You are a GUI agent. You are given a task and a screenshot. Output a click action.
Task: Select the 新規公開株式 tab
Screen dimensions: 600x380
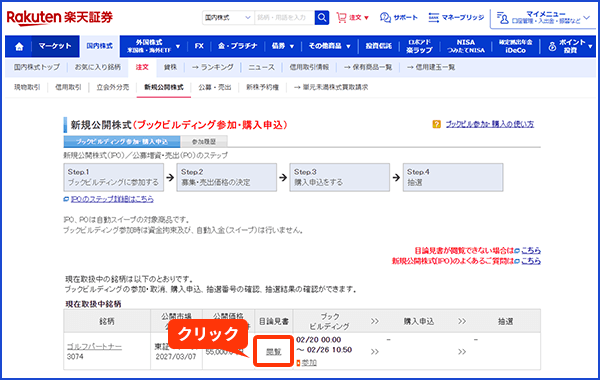(164, 88)
